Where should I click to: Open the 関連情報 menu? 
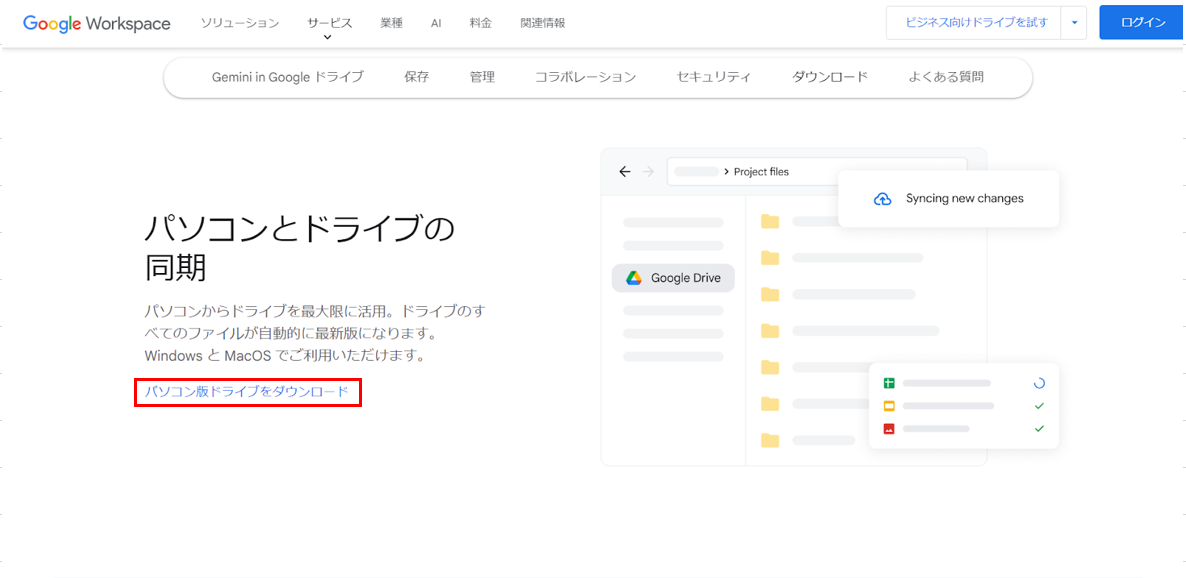pos(542,23)
